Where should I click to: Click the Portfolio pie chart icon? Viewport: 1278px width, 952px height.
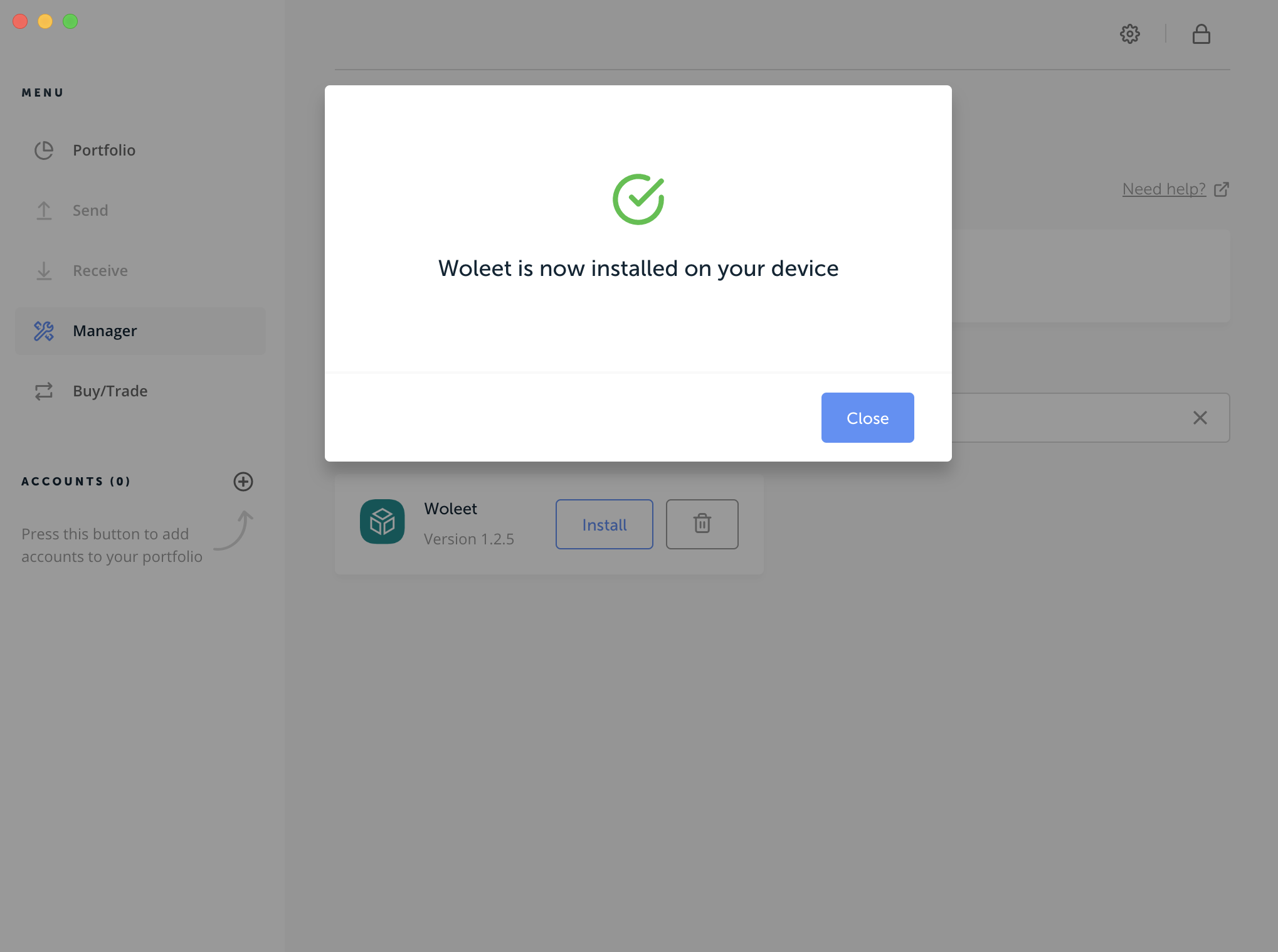[44, 151]
